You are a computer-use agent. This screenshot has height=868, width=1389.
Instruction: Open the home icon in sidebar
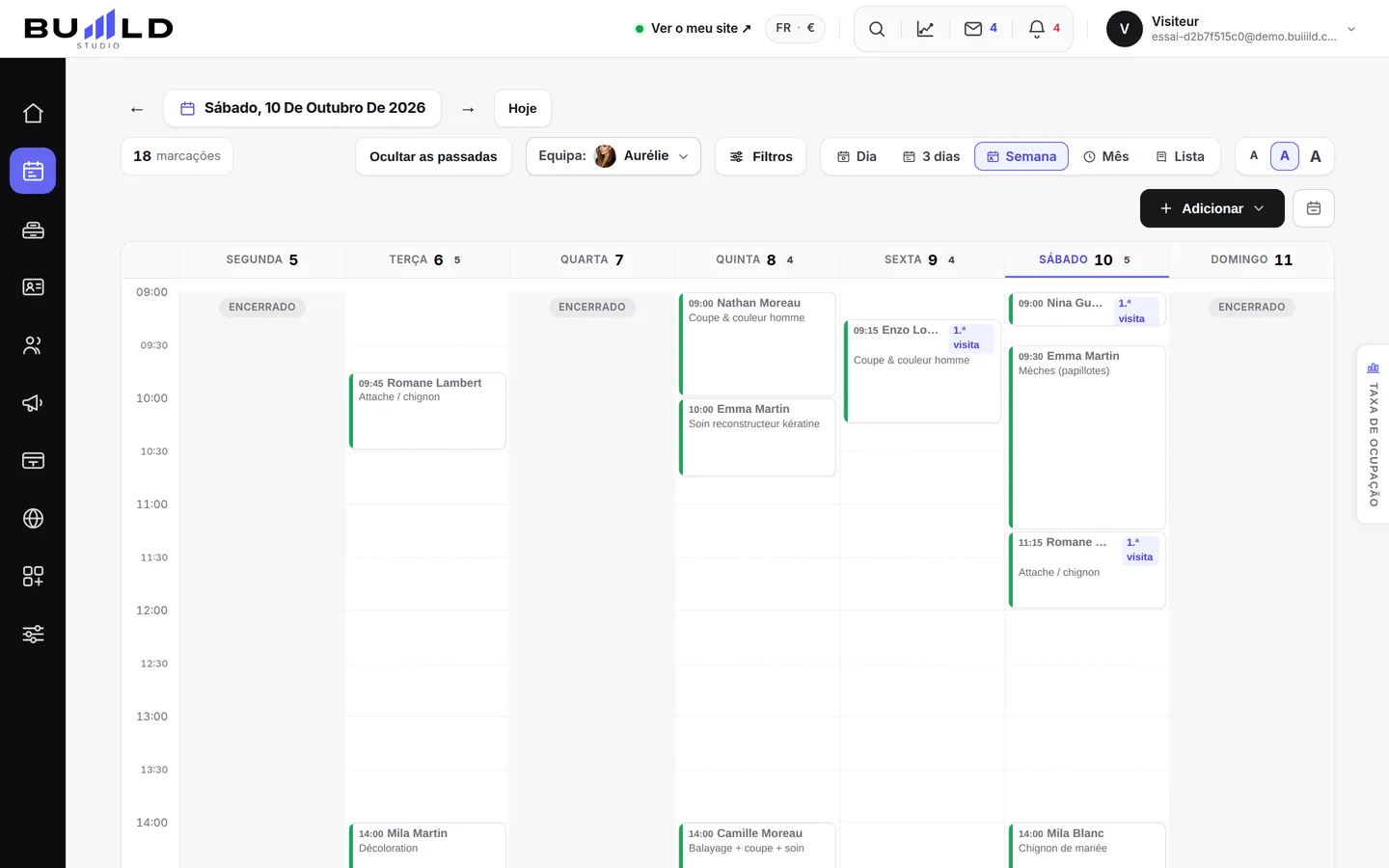coord(33,113)
